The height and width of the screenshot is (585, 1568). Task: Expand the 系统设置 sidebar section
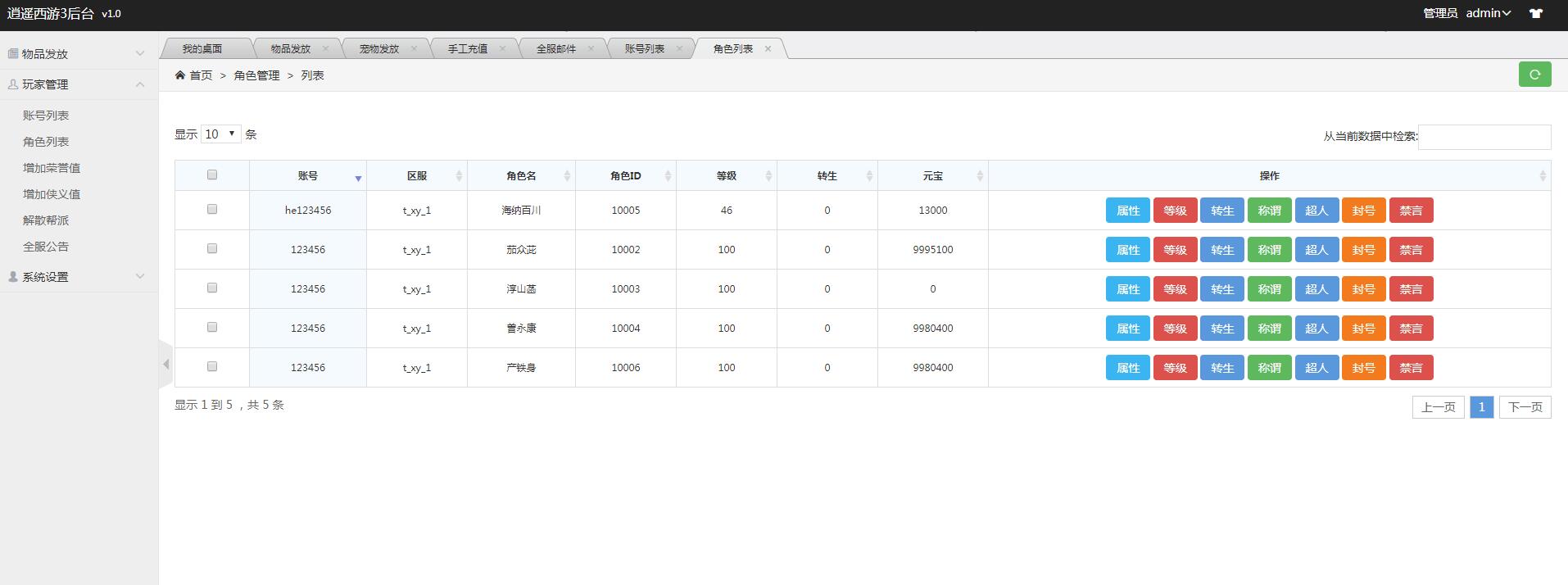coord(78,277)
